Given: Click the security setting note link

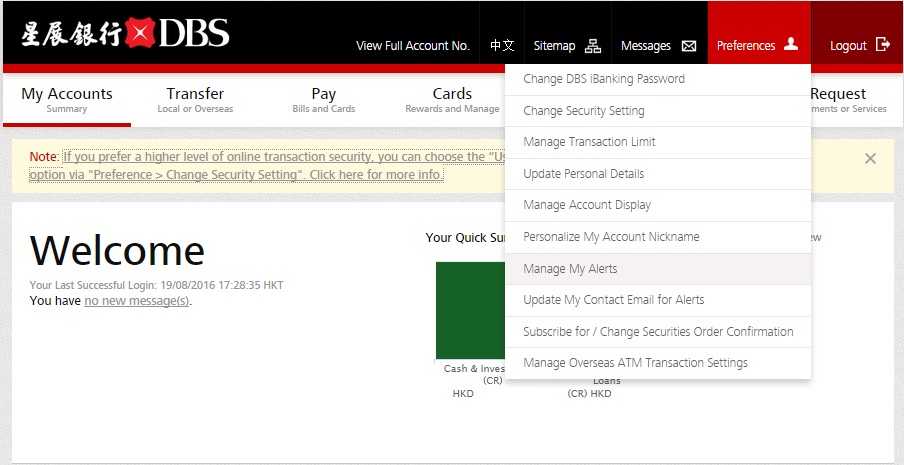Looking at the screenshot, I should pos(266,165).
